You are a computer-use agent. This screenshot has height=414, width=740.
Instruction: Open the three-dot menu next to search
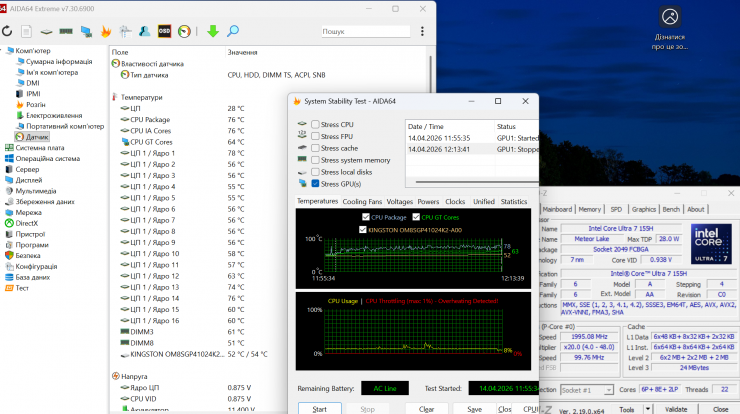coord(422,31)
